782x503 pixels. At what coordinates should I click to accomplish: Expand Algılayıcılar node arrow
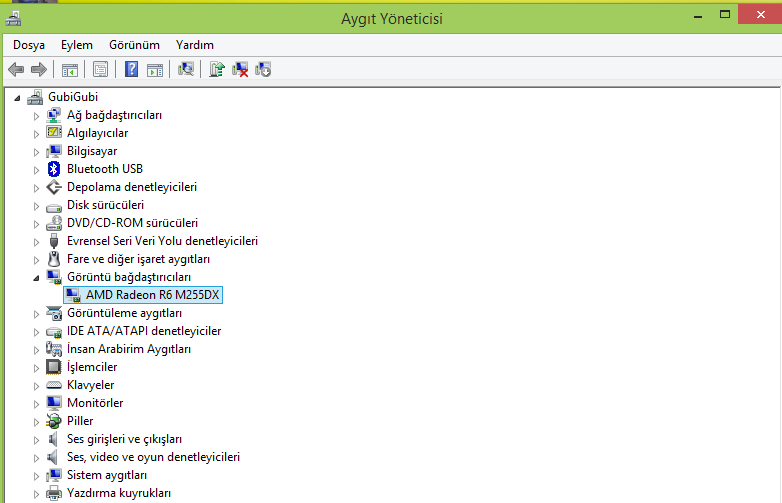(x=36, y=134)
